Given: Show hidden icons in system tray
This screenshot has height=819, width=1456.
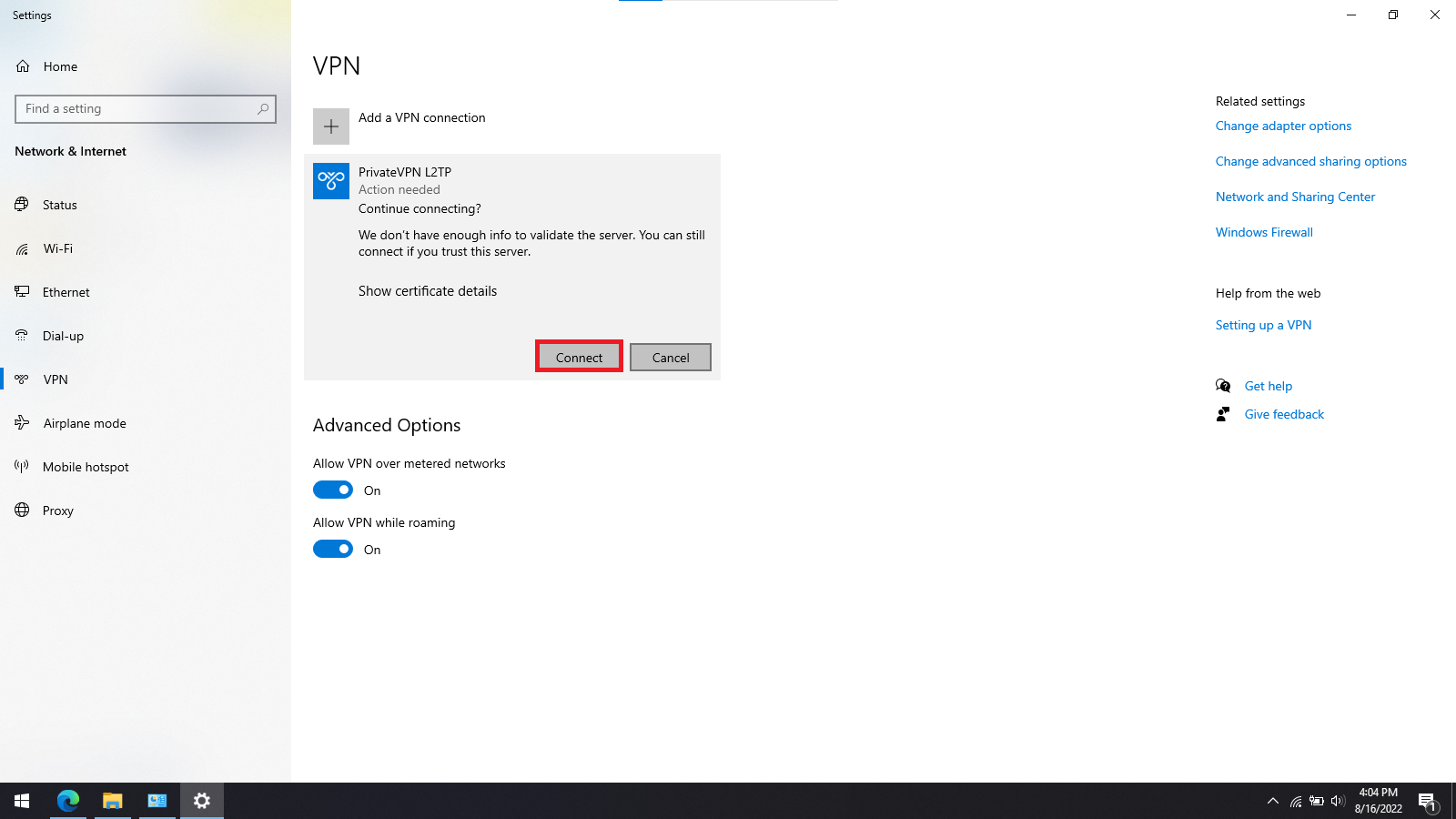Looking at the screenshot, I should pyautogui.click(x=1273, y=801).
